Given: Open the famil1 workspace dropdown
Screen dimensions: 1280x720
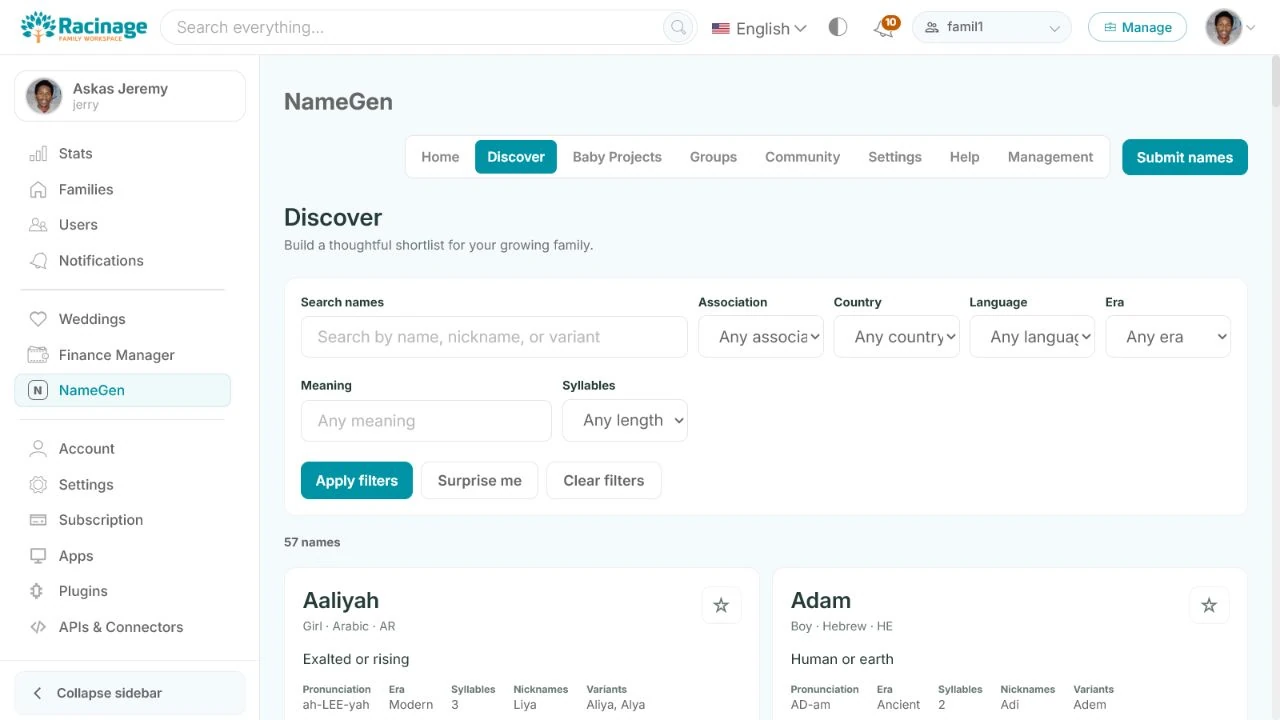Looking at the screenshot, I should pyautogui.click(x=991, y=27).
